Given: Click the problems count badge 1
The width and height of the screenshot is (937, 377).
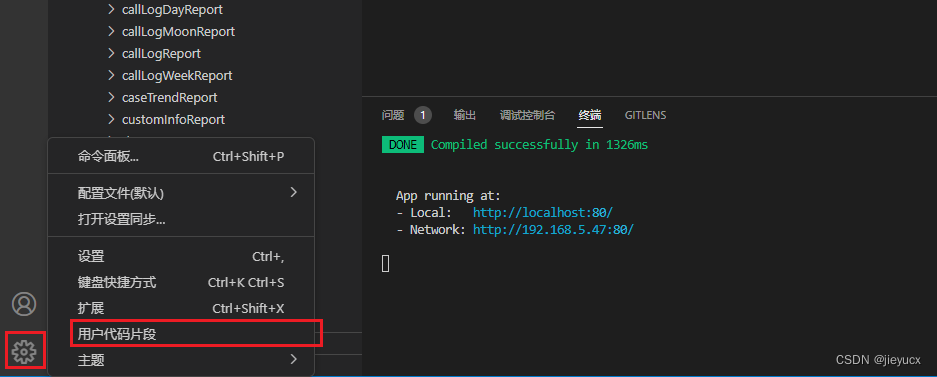Looking at the screenshot, I should click(423, 115).
